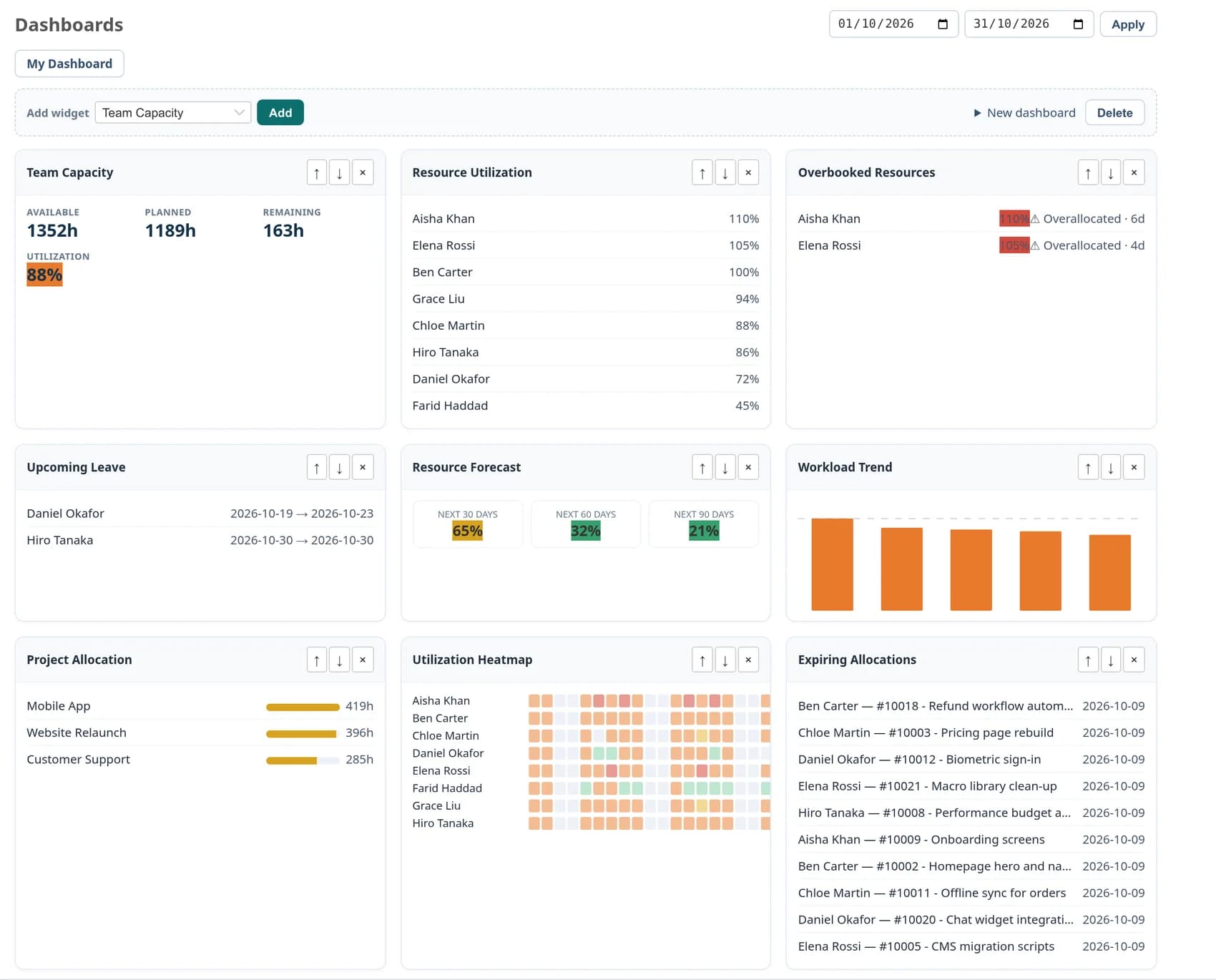Move Utilization Heatmap widget up
This screenshot has height=980, width=1216.
(x=702, y=660)
